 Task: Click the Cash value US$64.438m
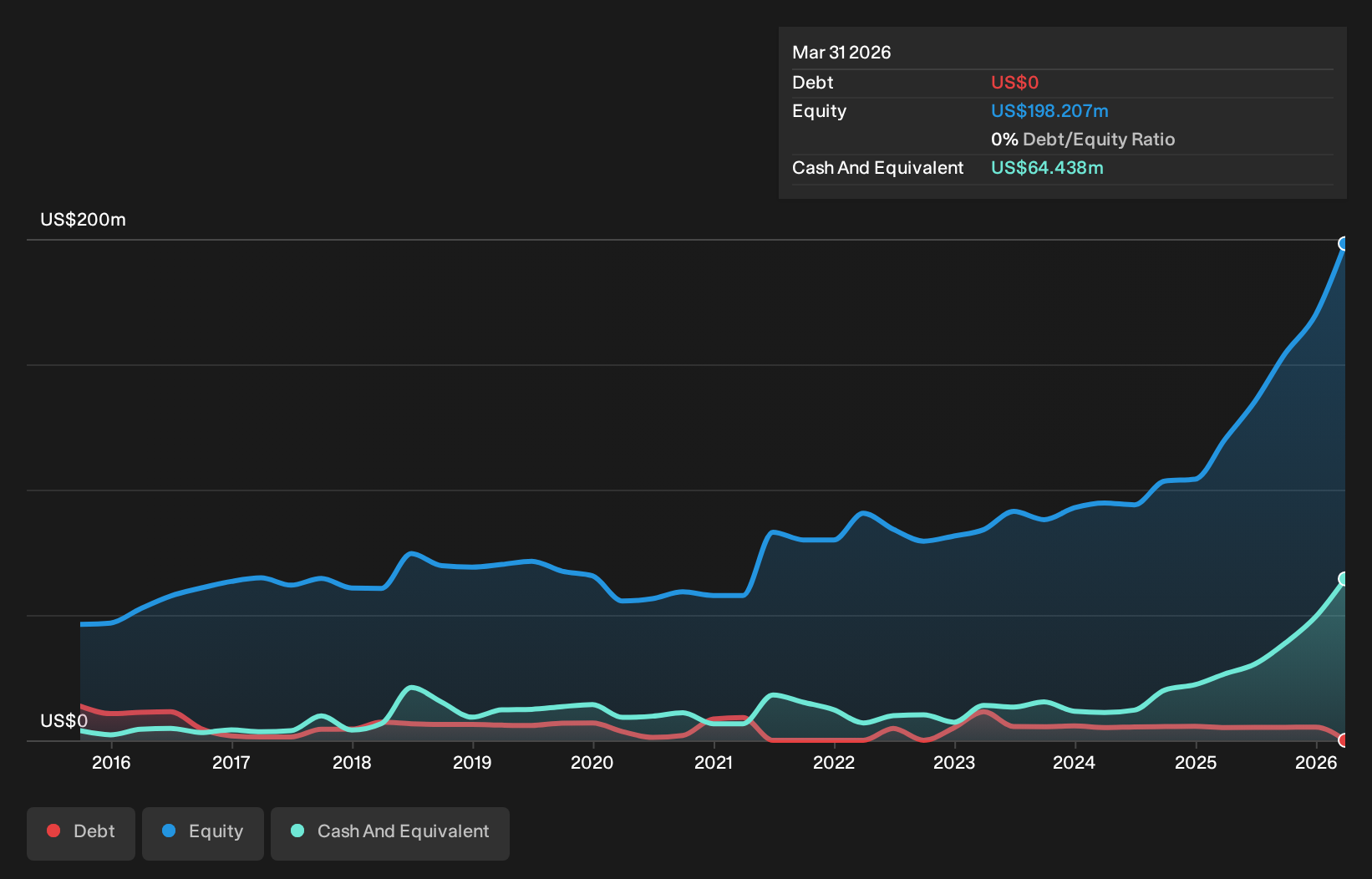point(1047,168)
